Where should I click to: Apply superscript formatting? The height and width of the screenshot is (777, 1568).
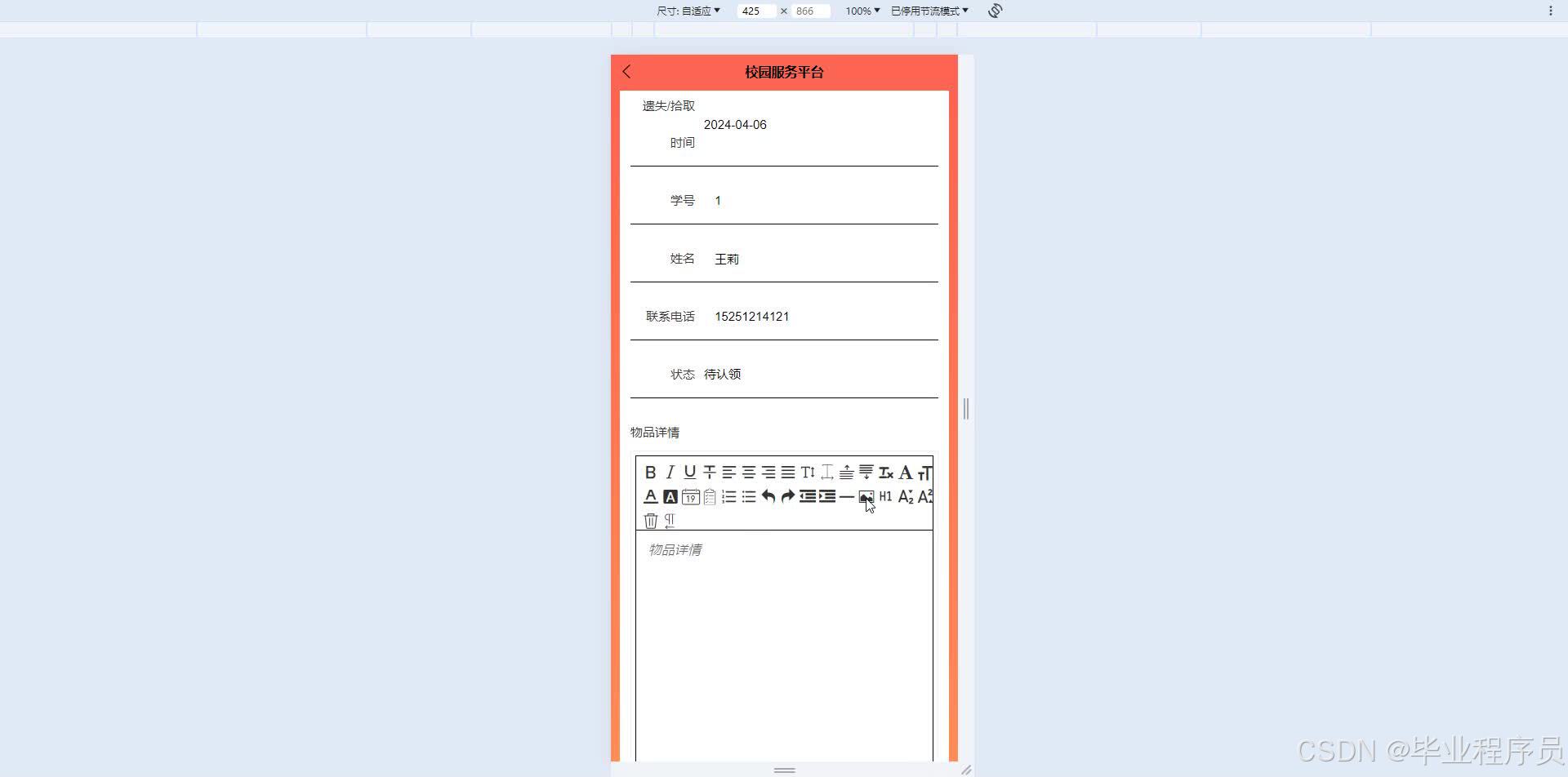924,496
